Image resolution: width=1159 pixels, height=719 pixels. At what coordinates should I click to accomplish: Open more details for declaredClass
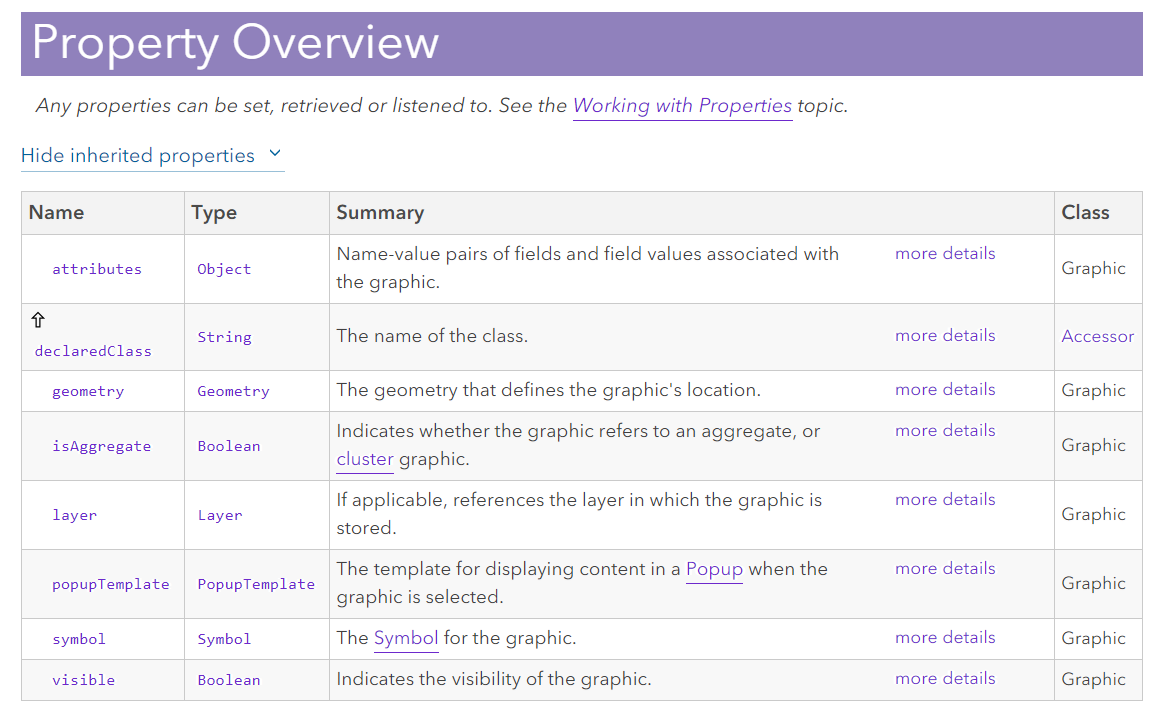point(945,335)
